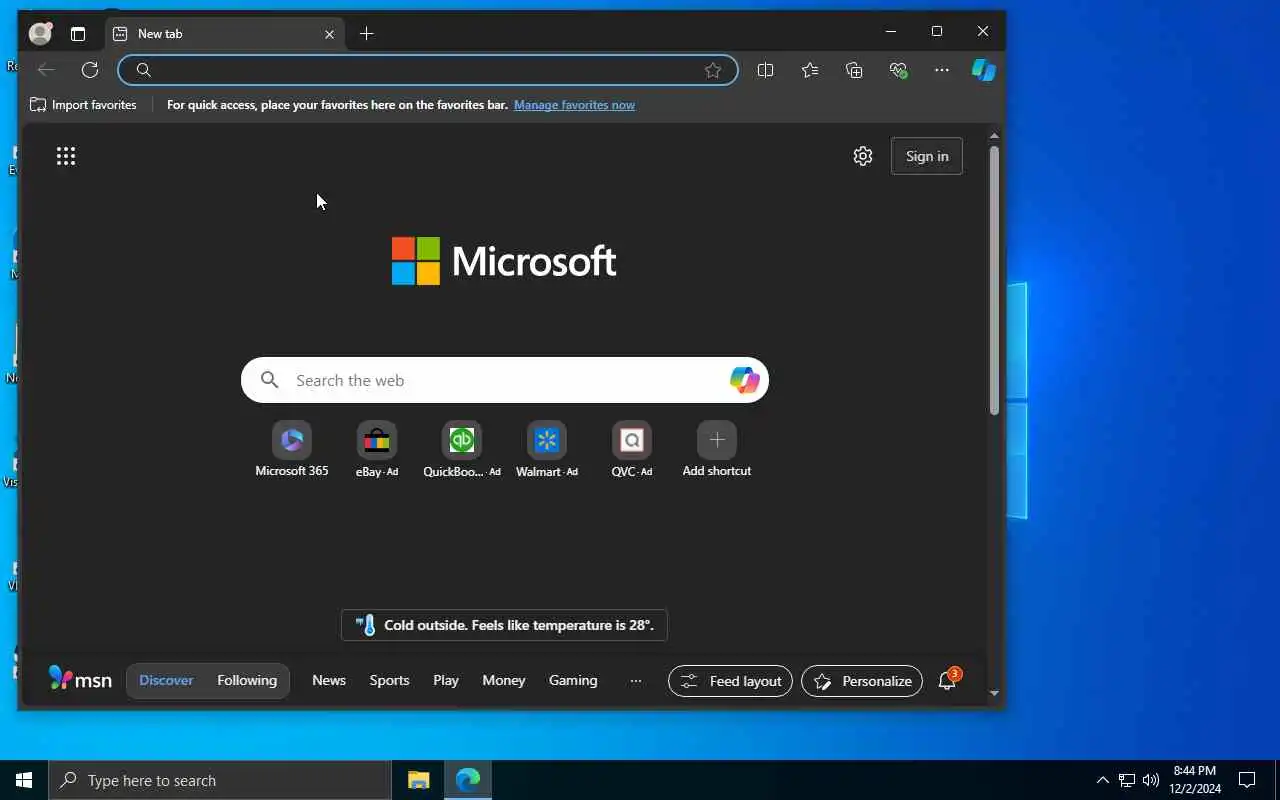The height and width of the screenshot is (800, 1280).
Task: Open a new tab with plus button
Action: 367,34
